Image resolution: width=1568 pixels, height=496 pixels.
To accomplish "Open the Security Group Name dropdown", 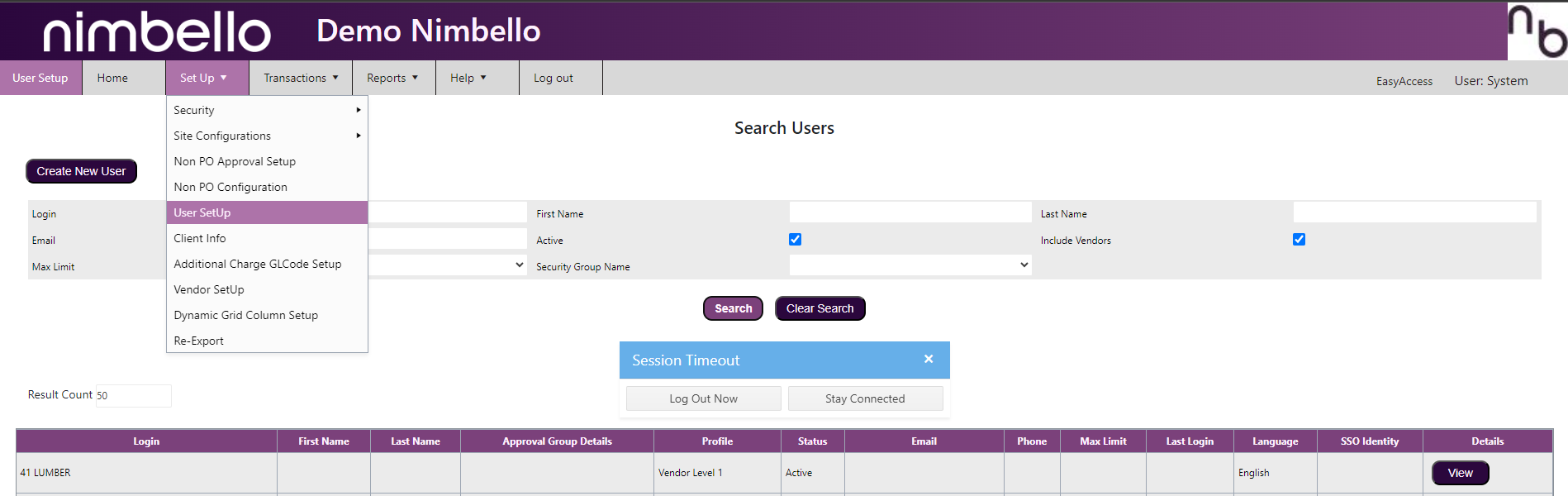I will pyautogui.click(x=910, y=265).
